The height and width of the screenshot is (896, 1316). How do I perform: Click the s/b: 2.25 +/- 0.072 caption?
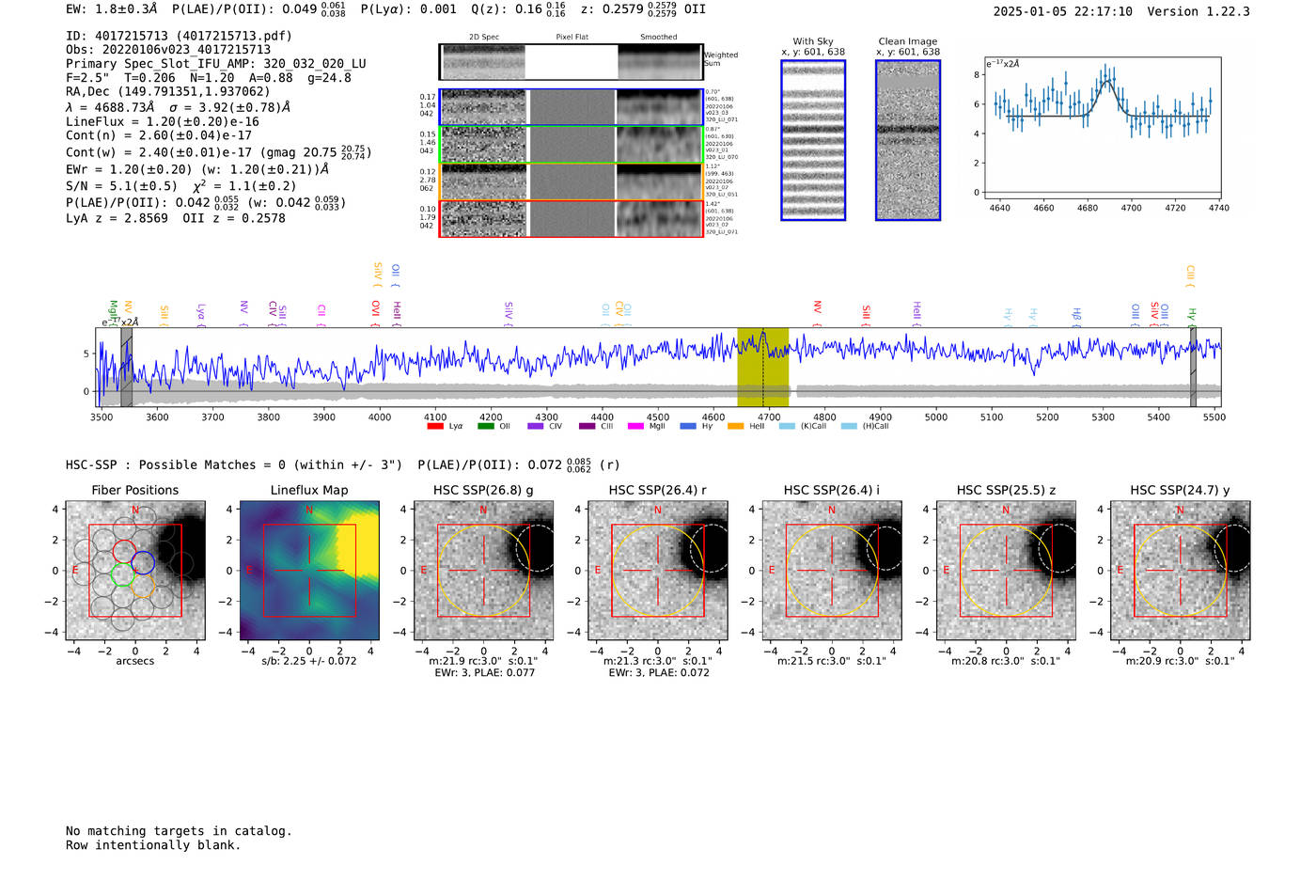click(309, 661)
